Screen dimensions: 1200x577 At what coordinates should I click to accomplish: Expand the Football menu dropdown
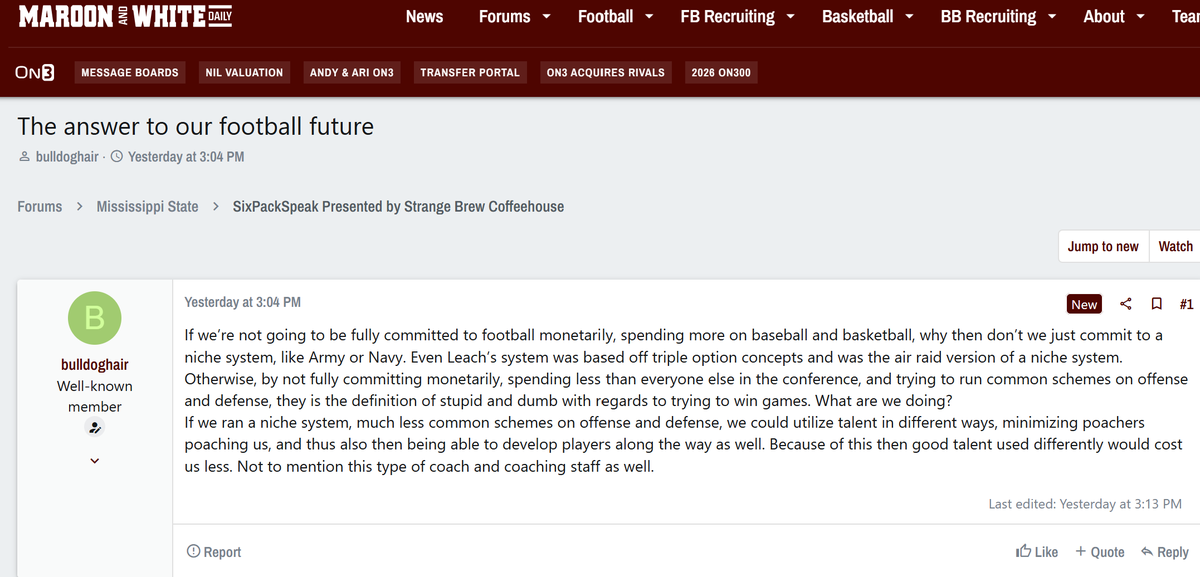pyautogui.click(x=649, y=16)
